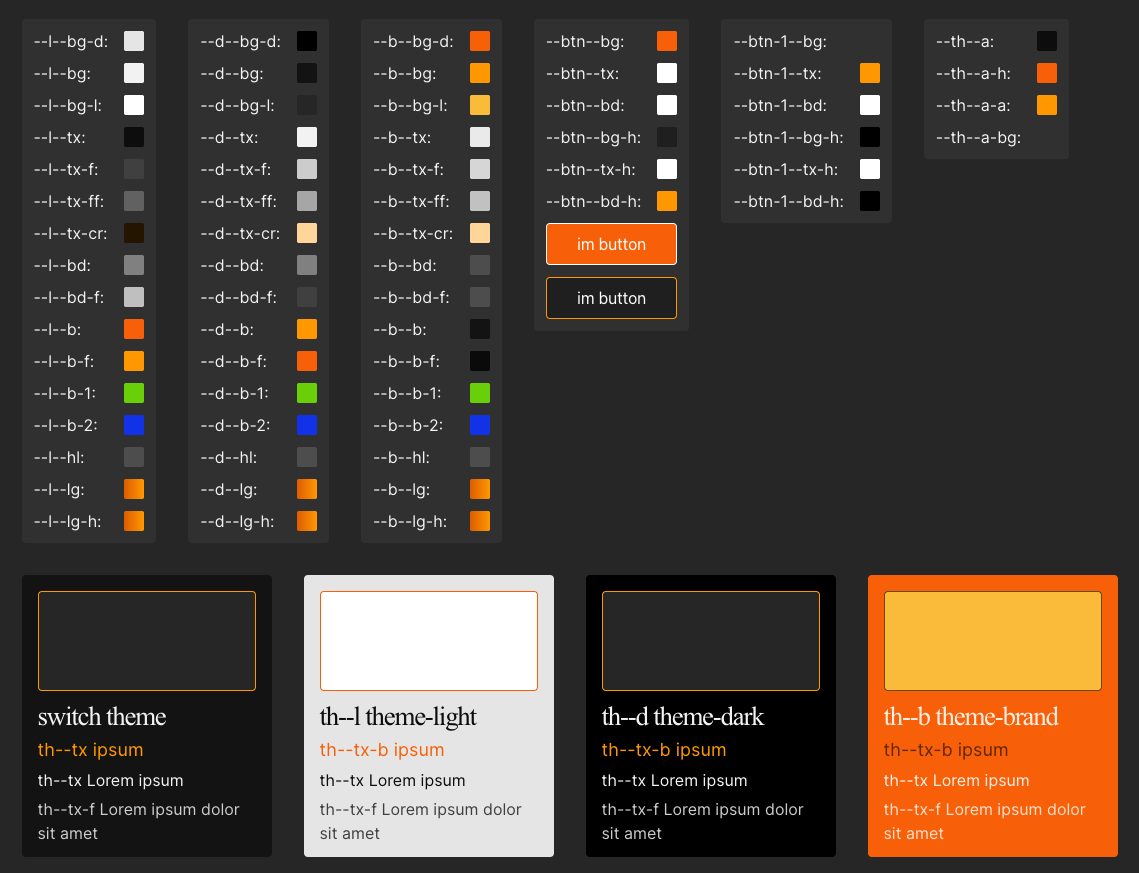The height and width of the screenshot is (873, 1139).
Task: Click the bordered box in switch theme card
Action: coord(146,640)
